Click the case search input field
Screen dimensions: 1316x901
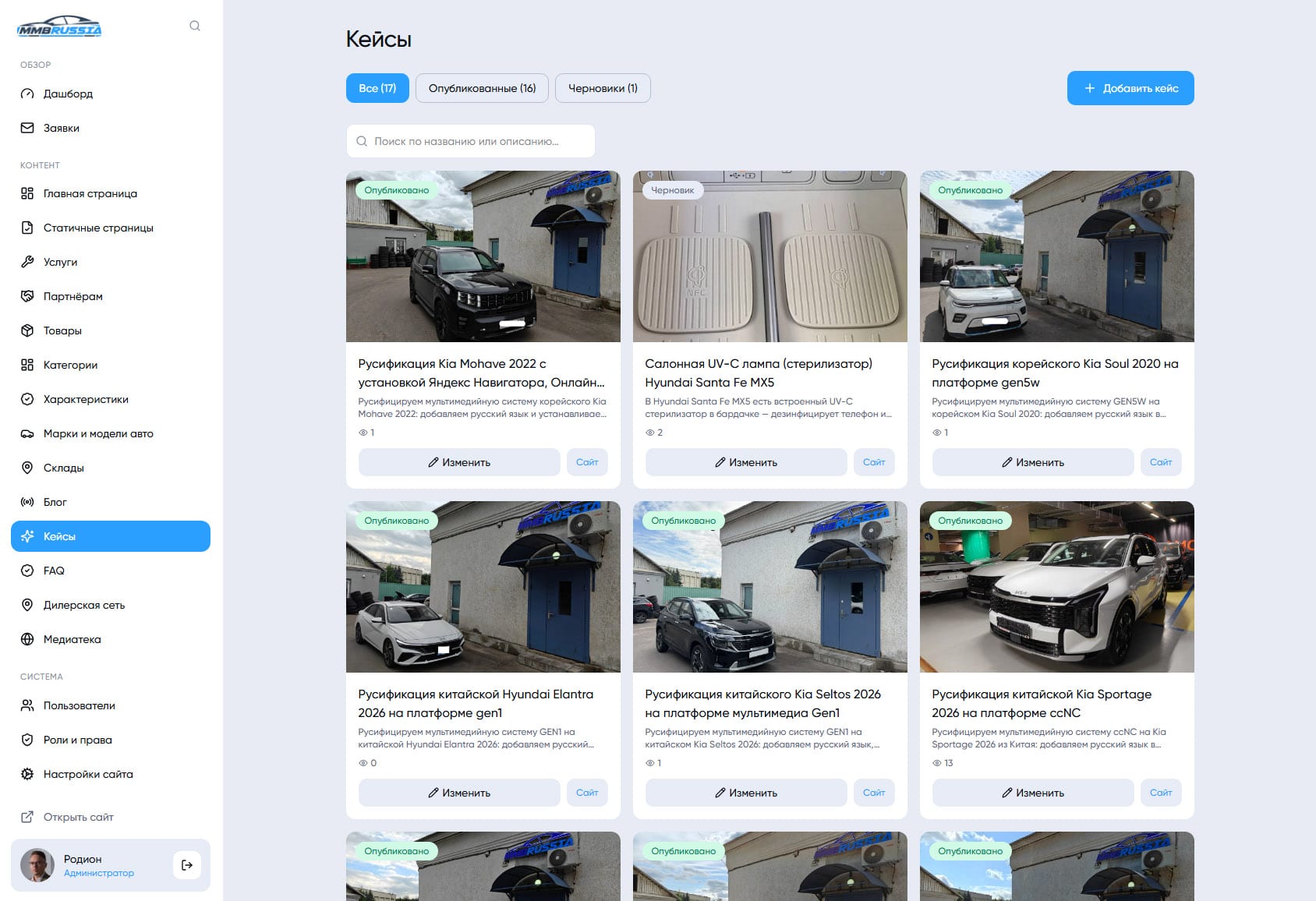(x=471, y=141)
